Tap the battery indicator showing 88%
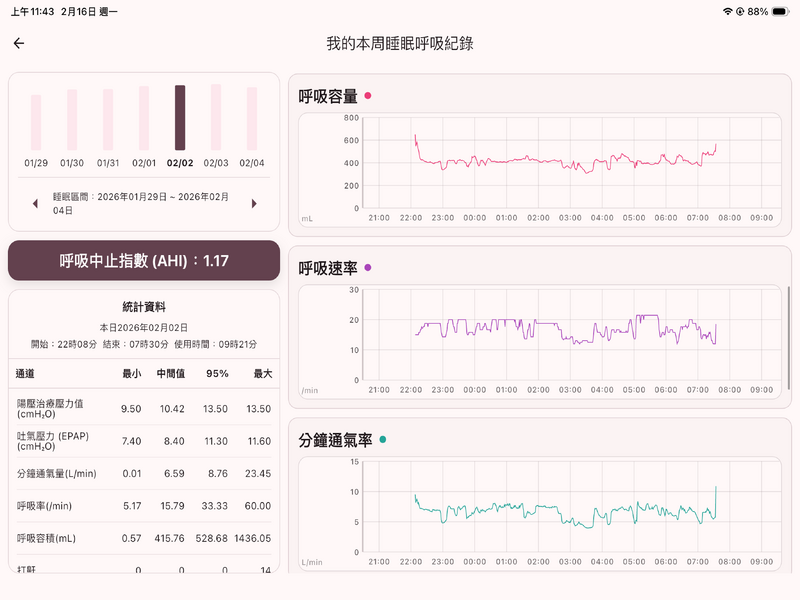800x600 pixels. pyautogui.click(x=769, y=13)
